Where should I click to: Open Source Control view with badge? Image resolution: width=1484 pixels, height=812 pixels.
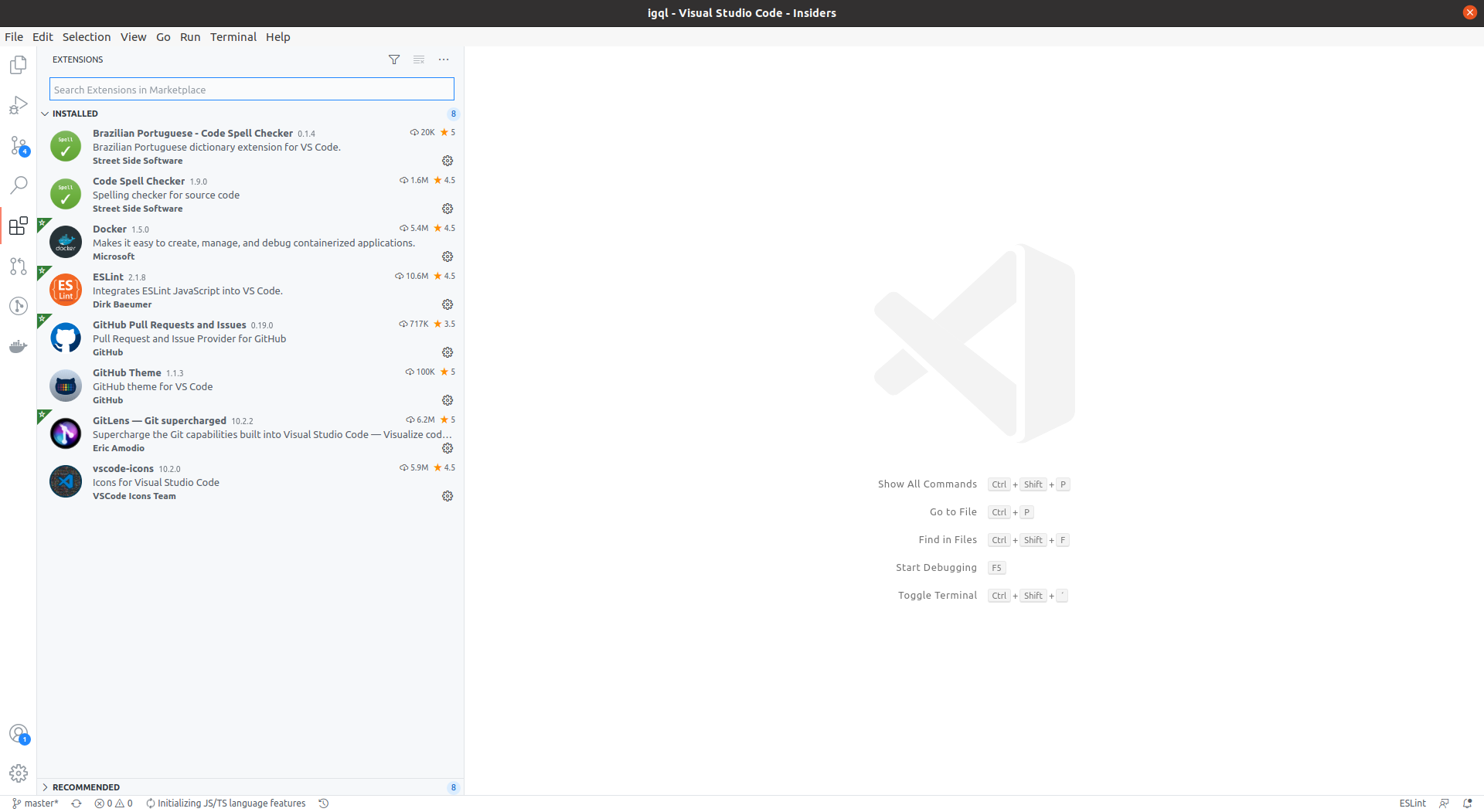click(x=19, y=145)
